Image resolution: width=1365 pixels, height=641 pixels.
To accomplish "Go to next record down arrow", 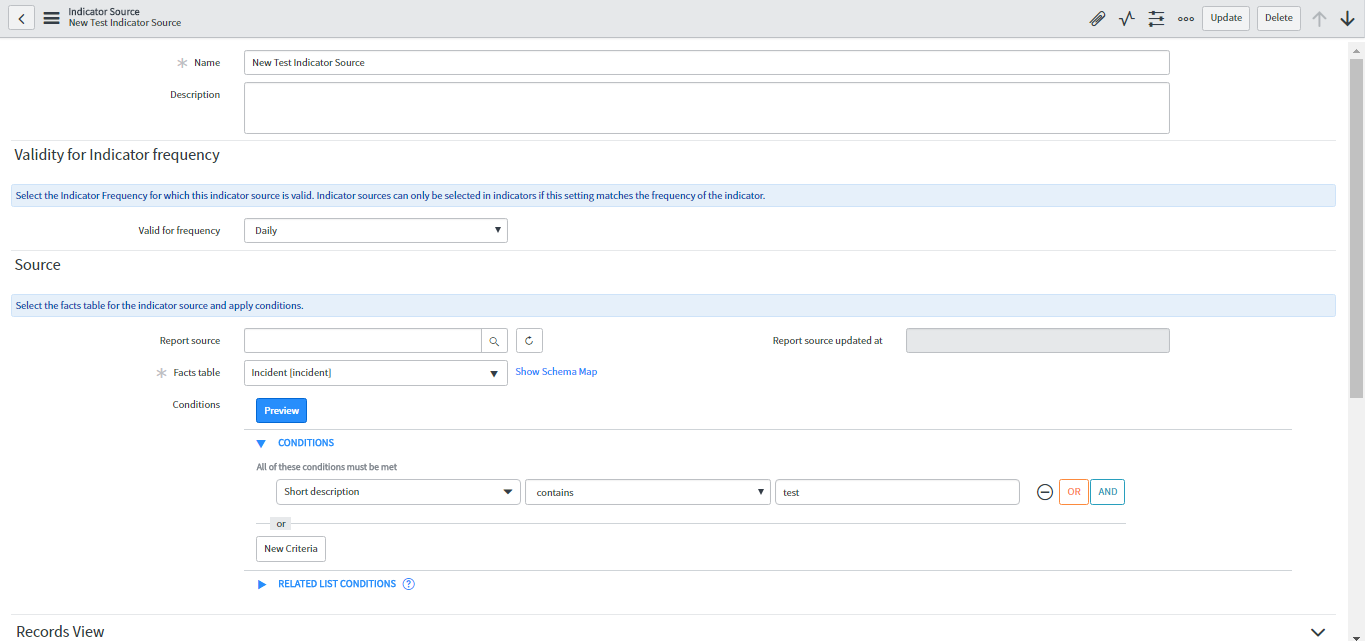I will tap(1347, 18).
